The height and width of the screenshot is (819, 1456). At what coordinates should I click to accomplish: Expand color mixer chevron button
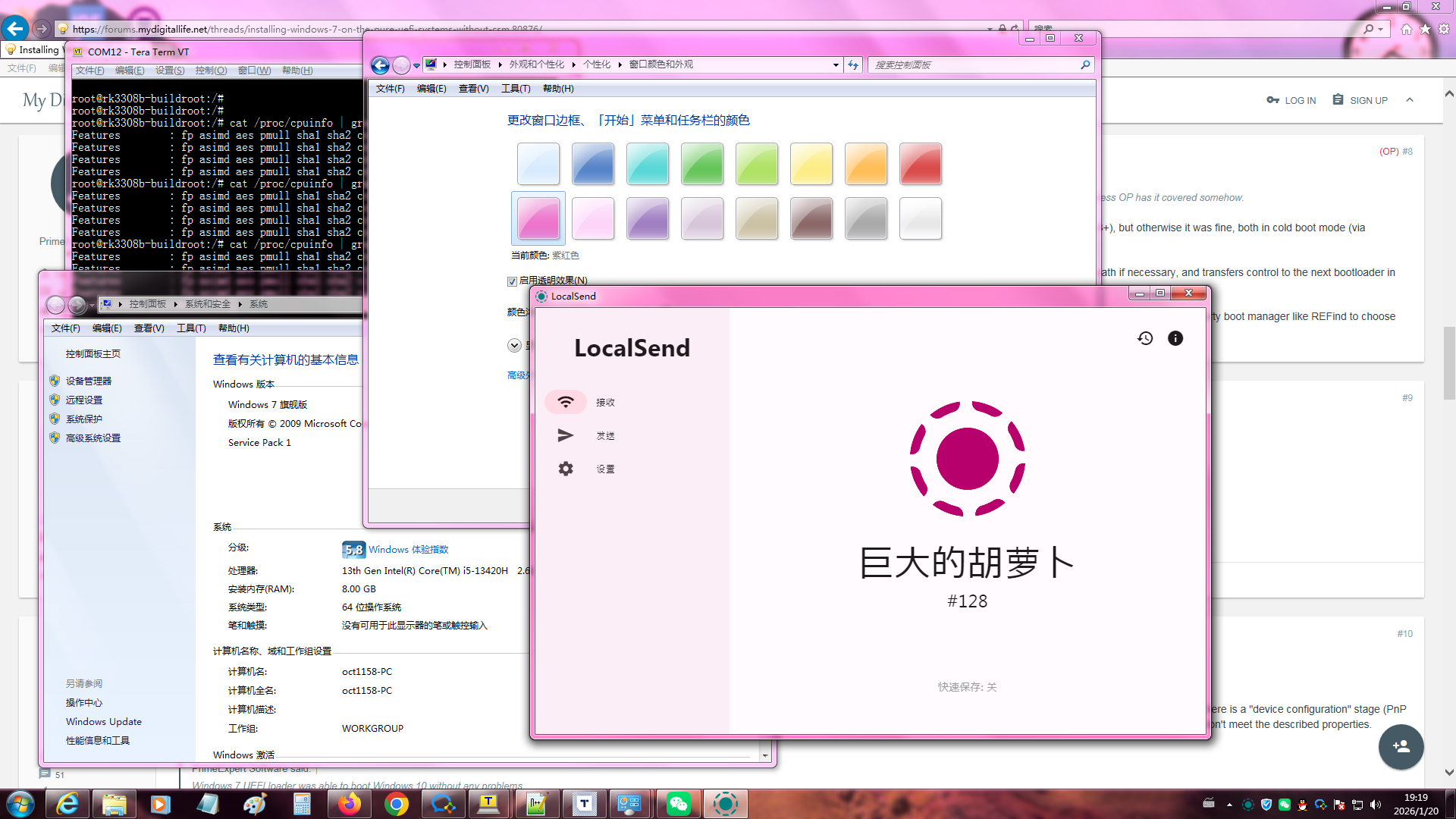point(514,346)
